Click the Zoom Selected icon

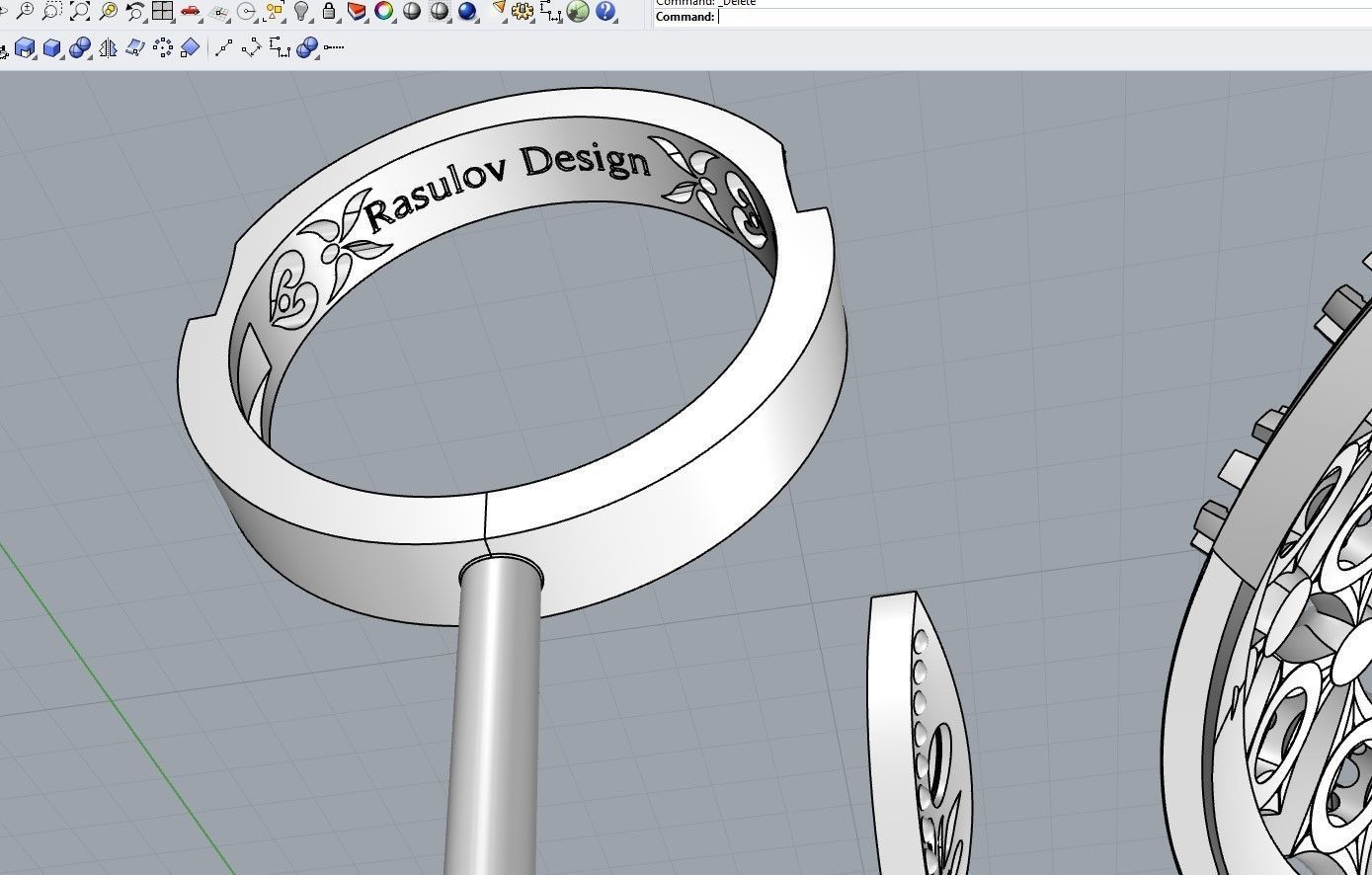click(x=108, y=11)
